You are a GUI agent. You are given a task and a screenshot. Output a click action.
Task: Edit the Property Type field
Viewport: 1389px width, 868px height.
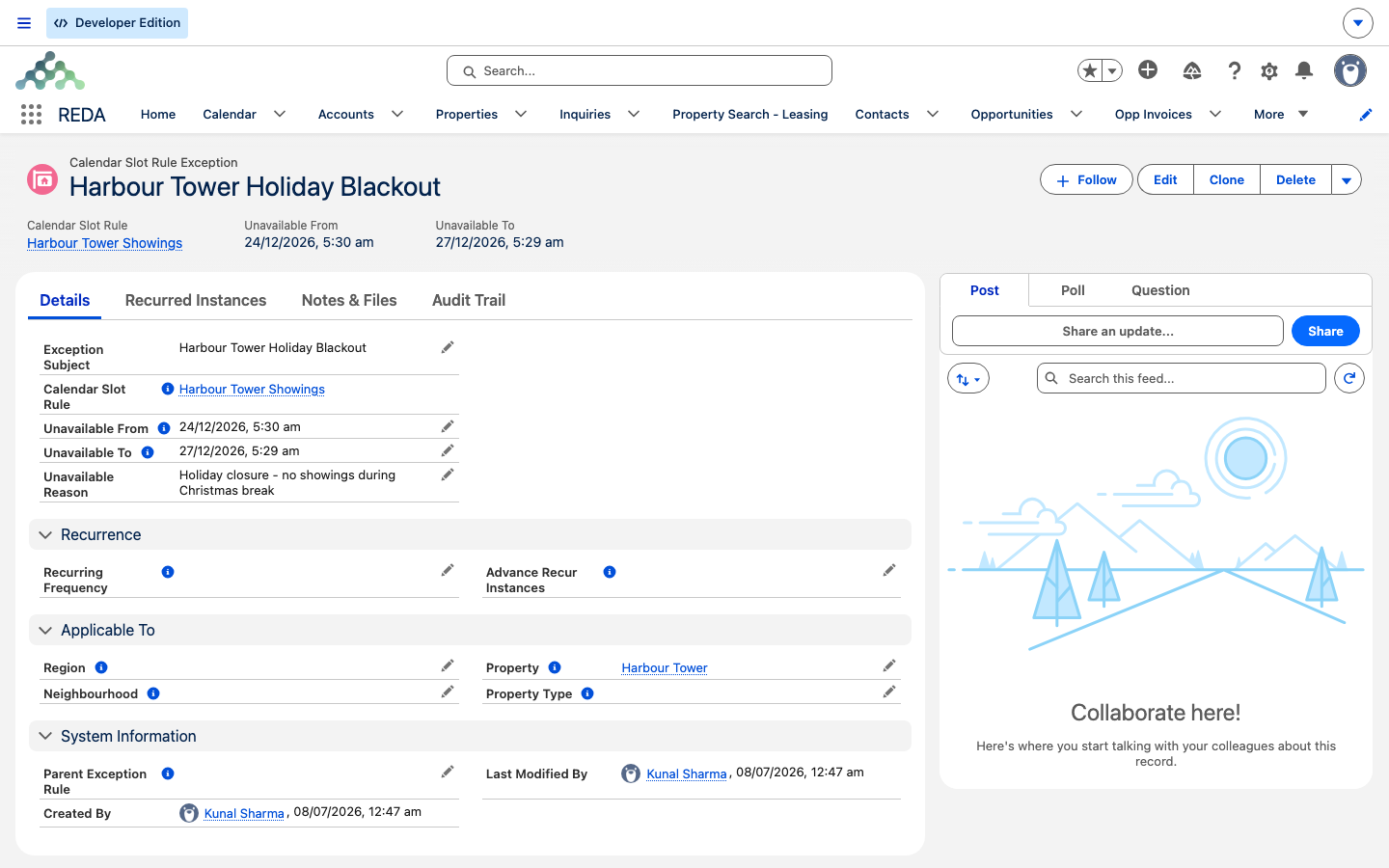pos(889,692)
